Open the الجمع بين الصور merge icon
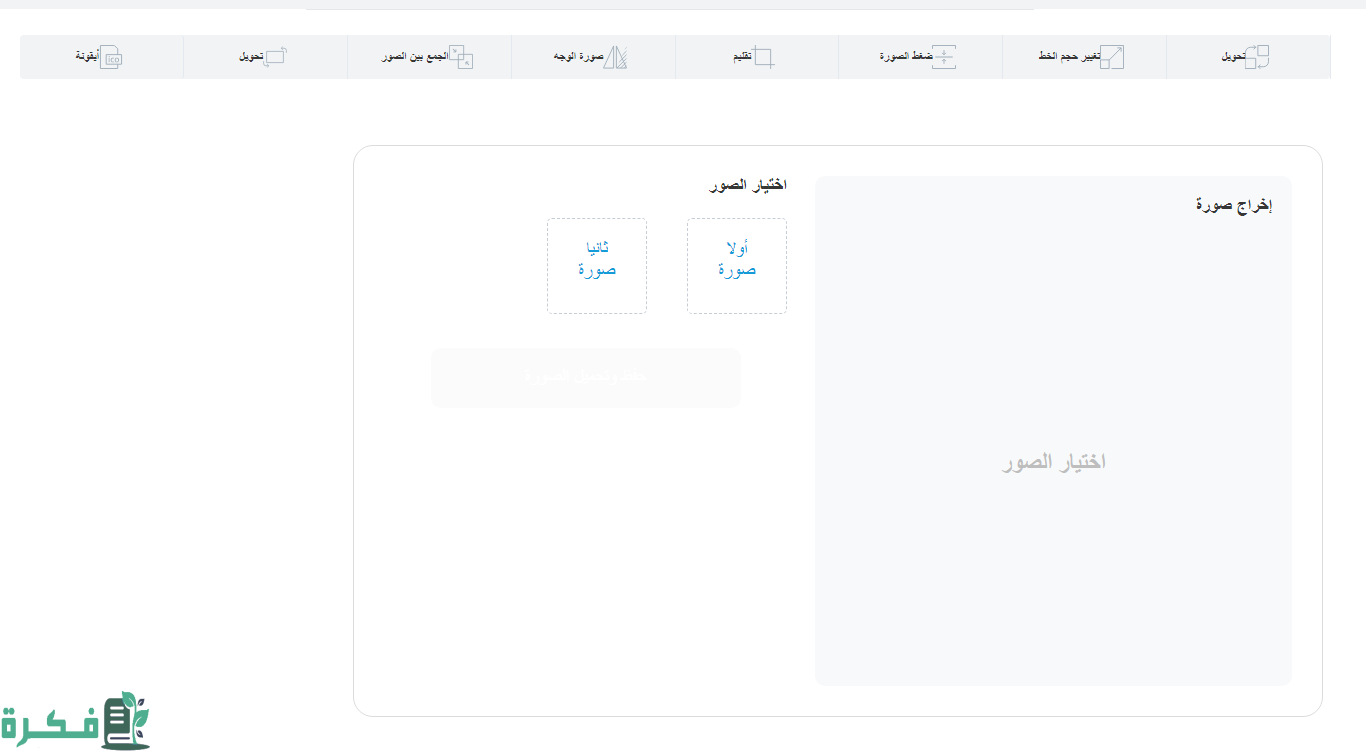Image resolution: width=1366 pixels, height=751 pixels. pos(460,57)
